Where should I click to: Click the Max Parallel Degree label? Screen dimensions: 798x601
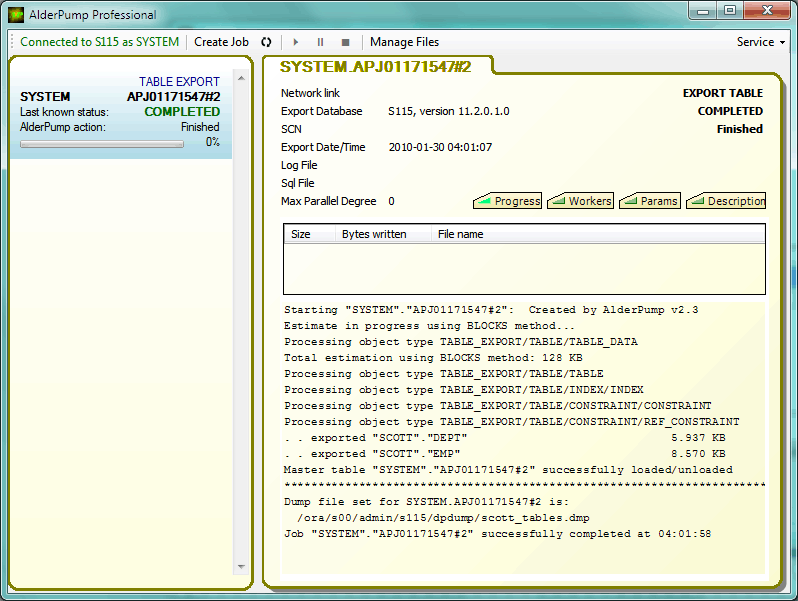(x=329, y=202)
